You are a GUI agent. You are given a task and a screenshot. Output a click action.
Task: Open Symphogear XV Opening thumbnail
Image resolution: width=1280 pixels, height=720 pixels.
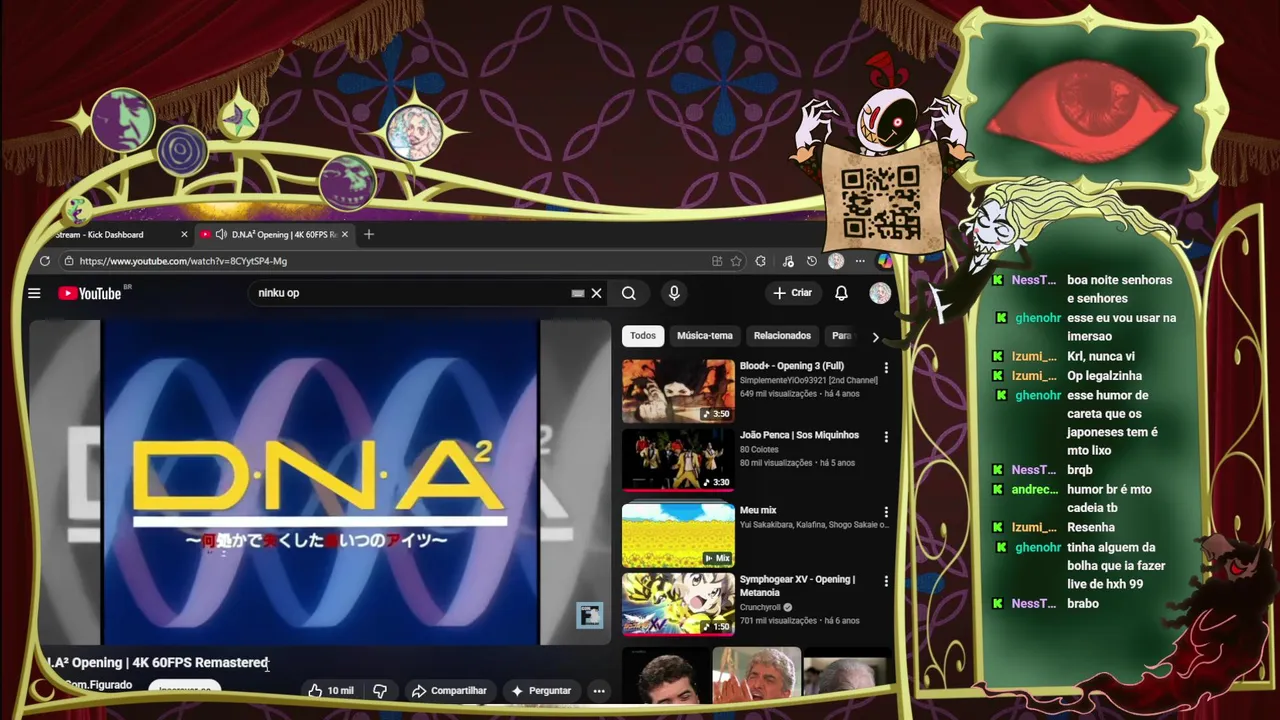coord(678,604)
